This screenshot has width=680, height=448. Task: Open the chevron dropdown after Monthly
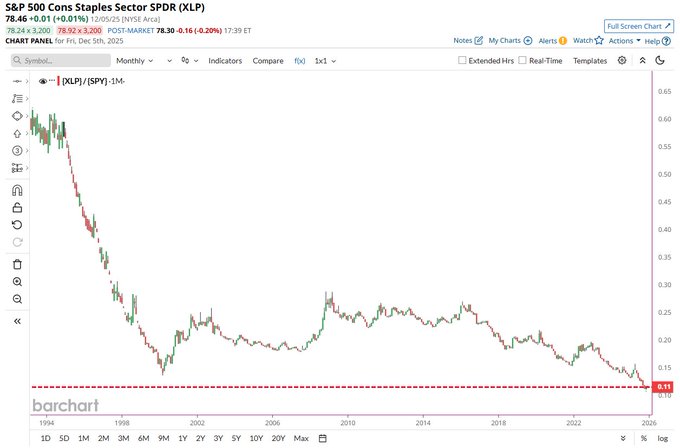pyautogui.click(x=169, y=61)
